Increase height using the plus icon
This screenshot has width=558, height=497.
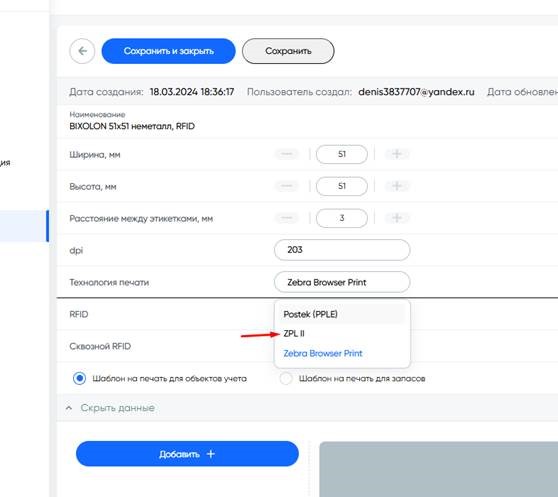[x=397, y=186]
